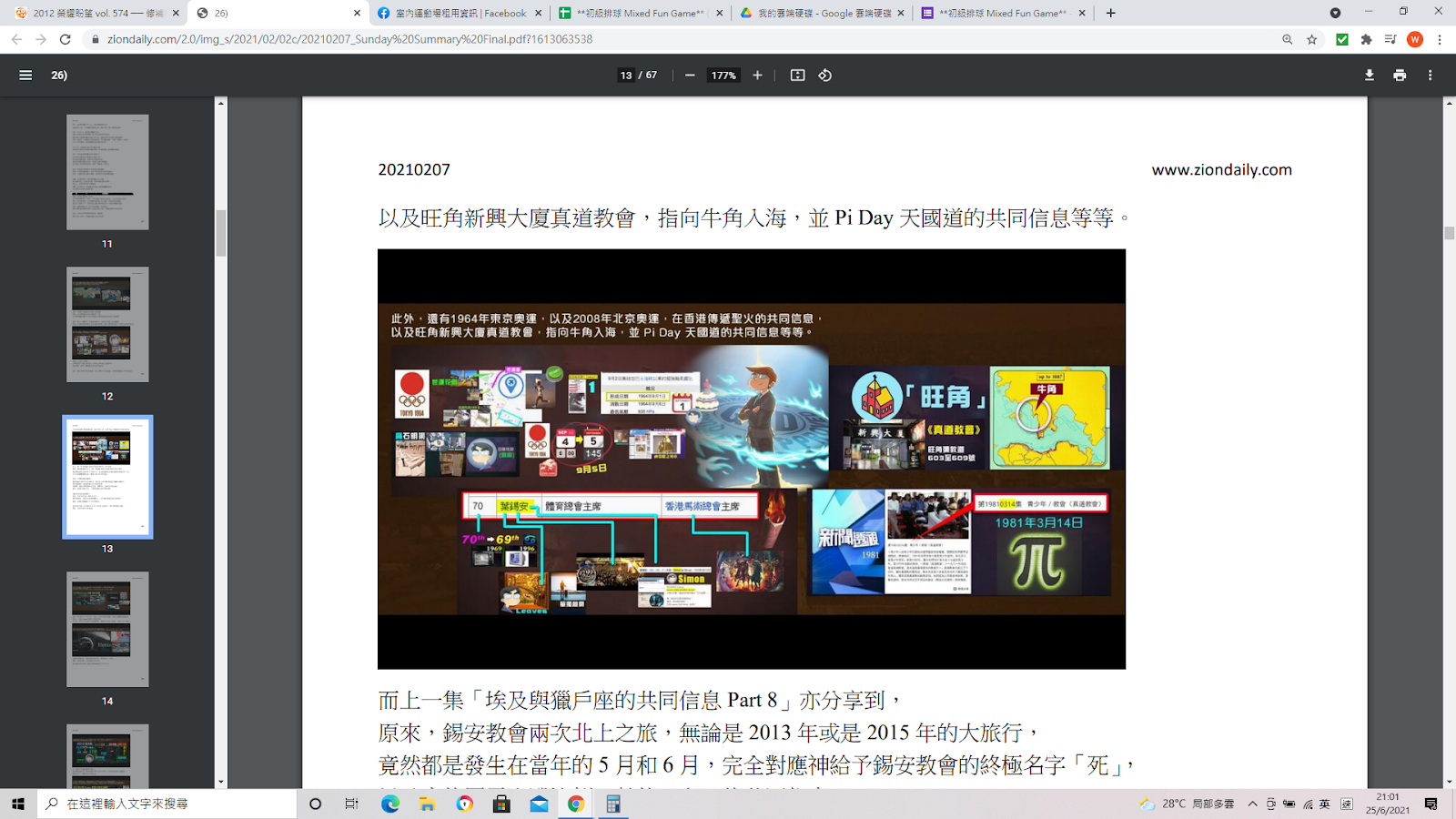Go back in browser history
This screenshot has height=819, width=1456.
pyautogui.click(x=16, y=39)
